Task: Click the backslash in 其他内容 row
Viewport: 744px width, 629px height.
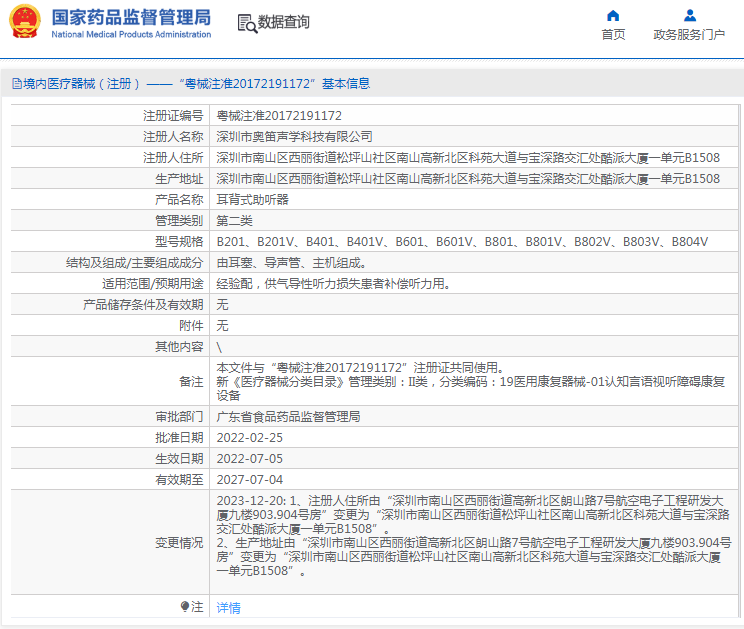Action: pyautogui.click(x=219, y=347)
